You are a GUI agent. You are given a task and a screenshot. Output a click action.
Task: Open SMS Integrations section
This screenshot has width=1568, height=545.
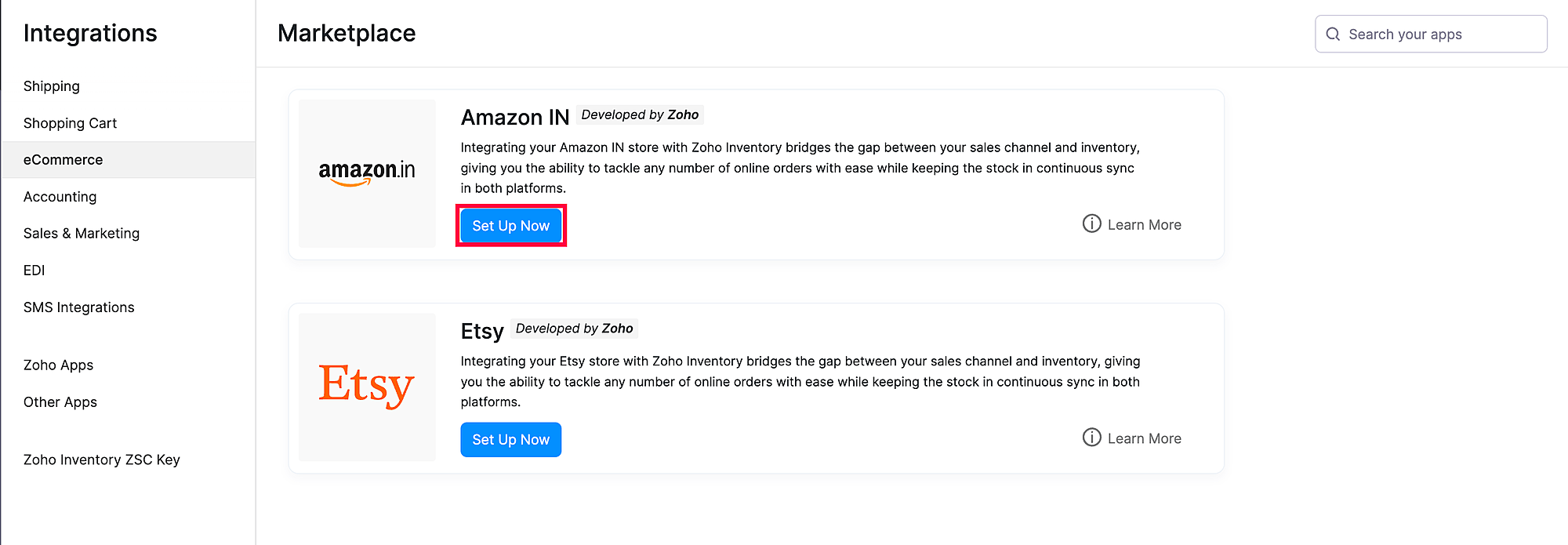78,307
